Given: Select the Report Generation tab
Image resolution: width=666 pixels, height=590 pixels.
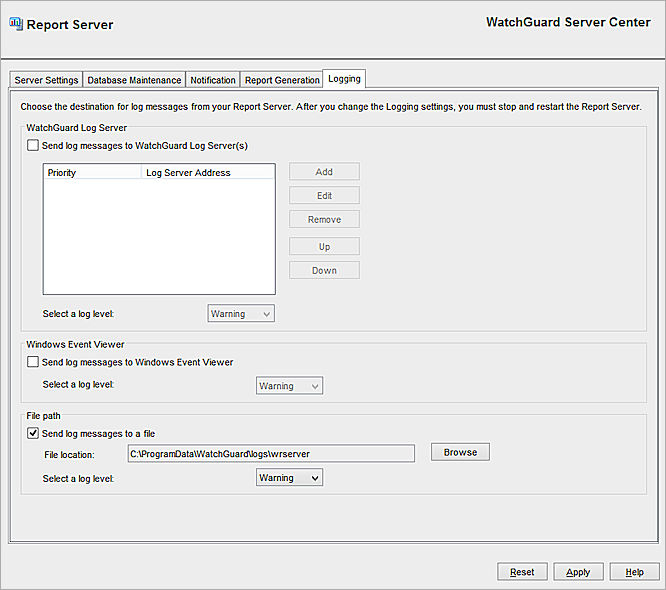Looking at the screenshot, I should coord(282,80).
